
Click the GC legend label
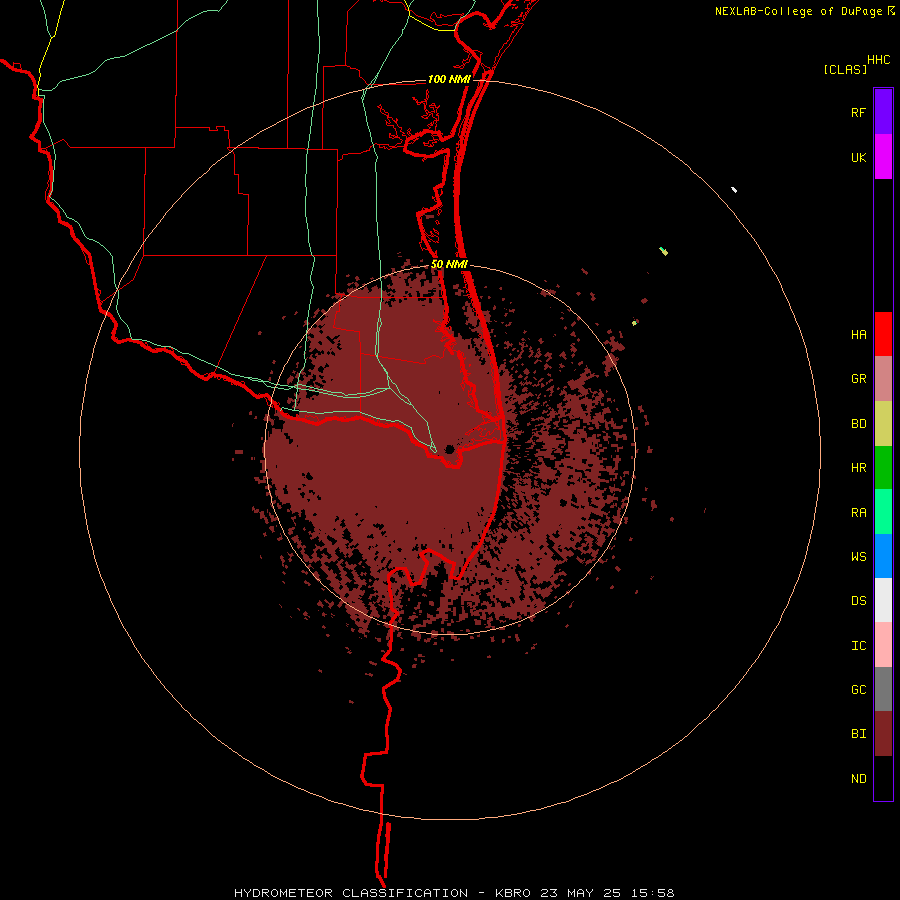point(858,689)
